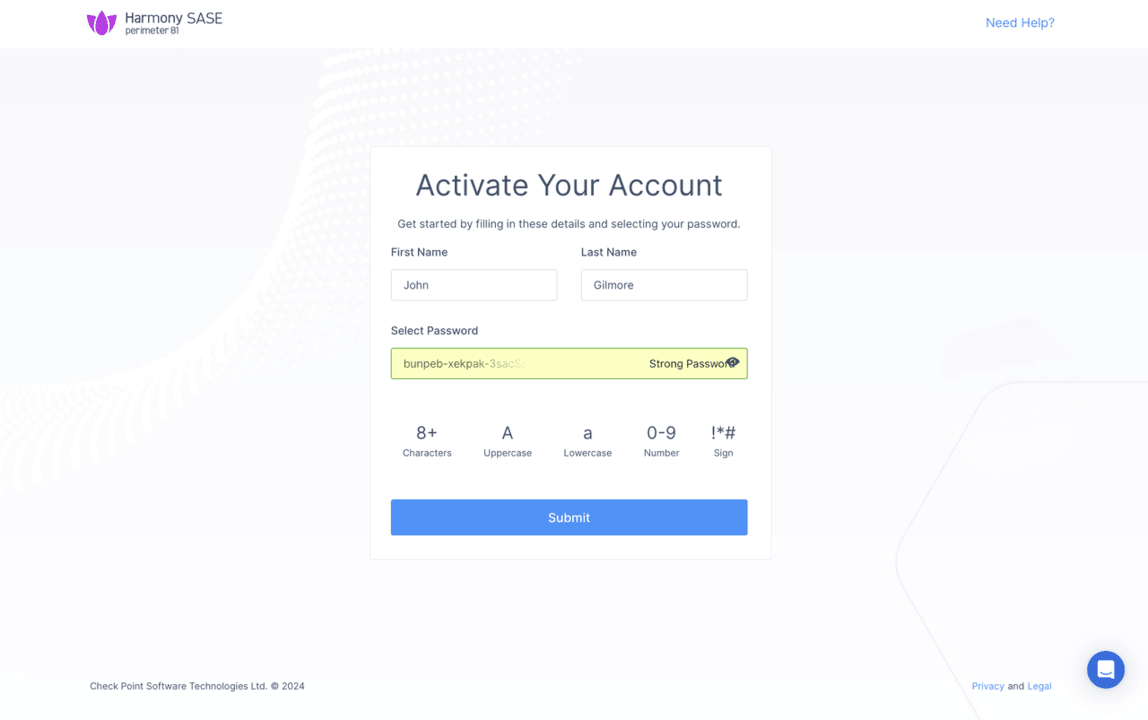
Task: Open the Privacy page
Action: click(x=988, y=686)
